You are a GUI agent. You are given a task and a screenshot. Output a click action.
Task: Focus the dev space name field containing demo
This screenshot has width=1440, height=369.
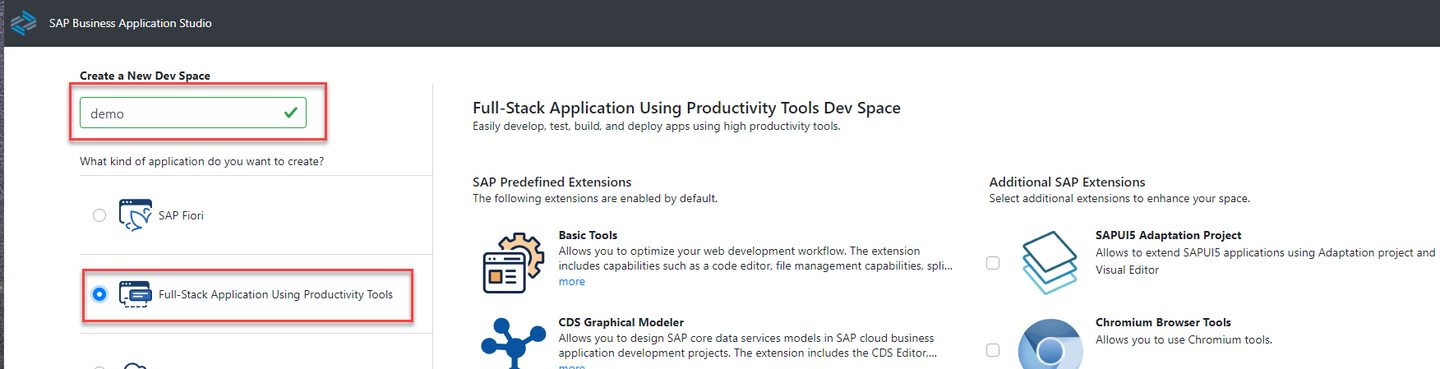pos(193,113)
